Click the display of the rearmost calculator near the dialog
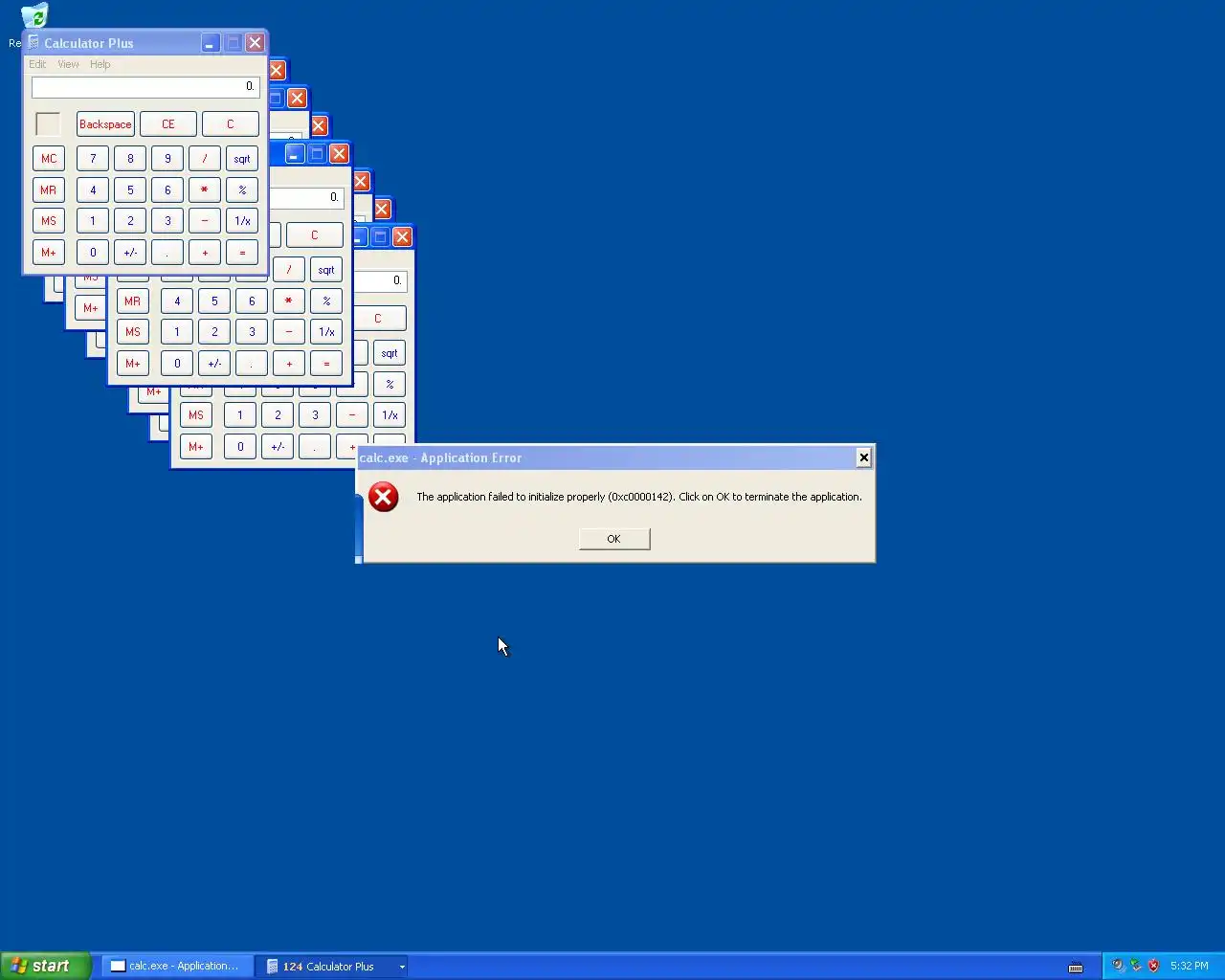This screenshot has height=980, width=1225. [381, 281]
